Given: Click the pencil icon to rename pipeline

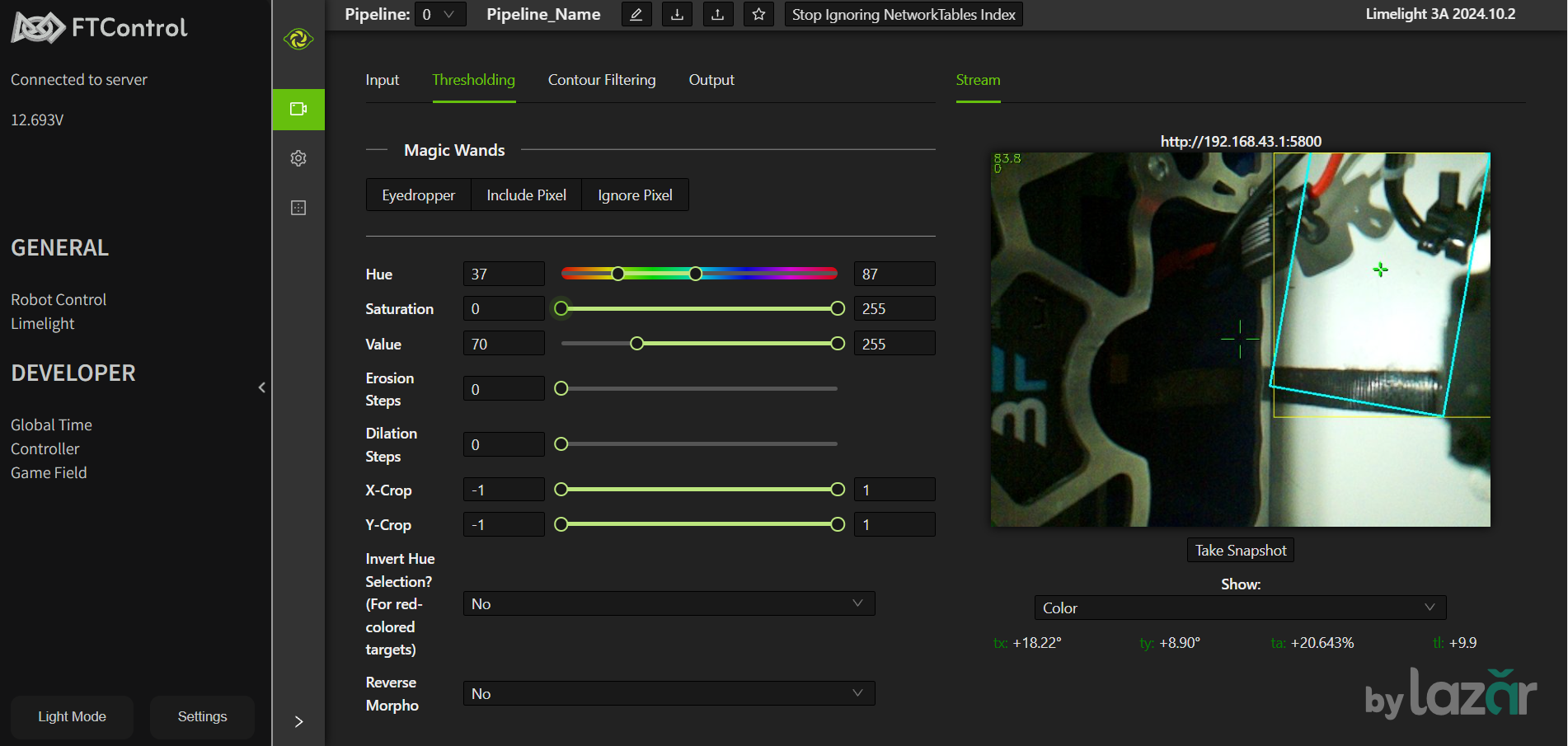Looking at the screenshot, I should 636,15.
